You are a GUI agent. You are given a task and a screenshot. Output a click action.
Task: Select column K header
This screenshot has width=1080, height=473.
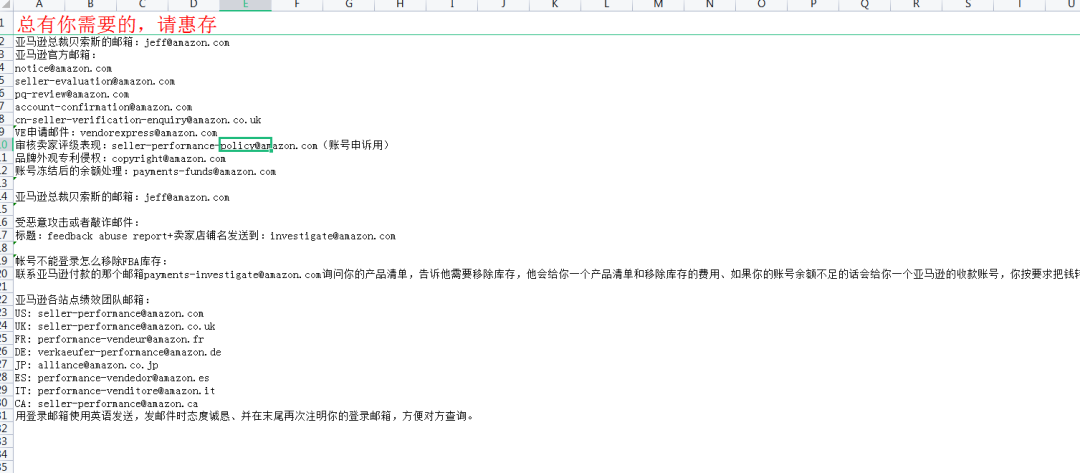[x=555, y=6]
